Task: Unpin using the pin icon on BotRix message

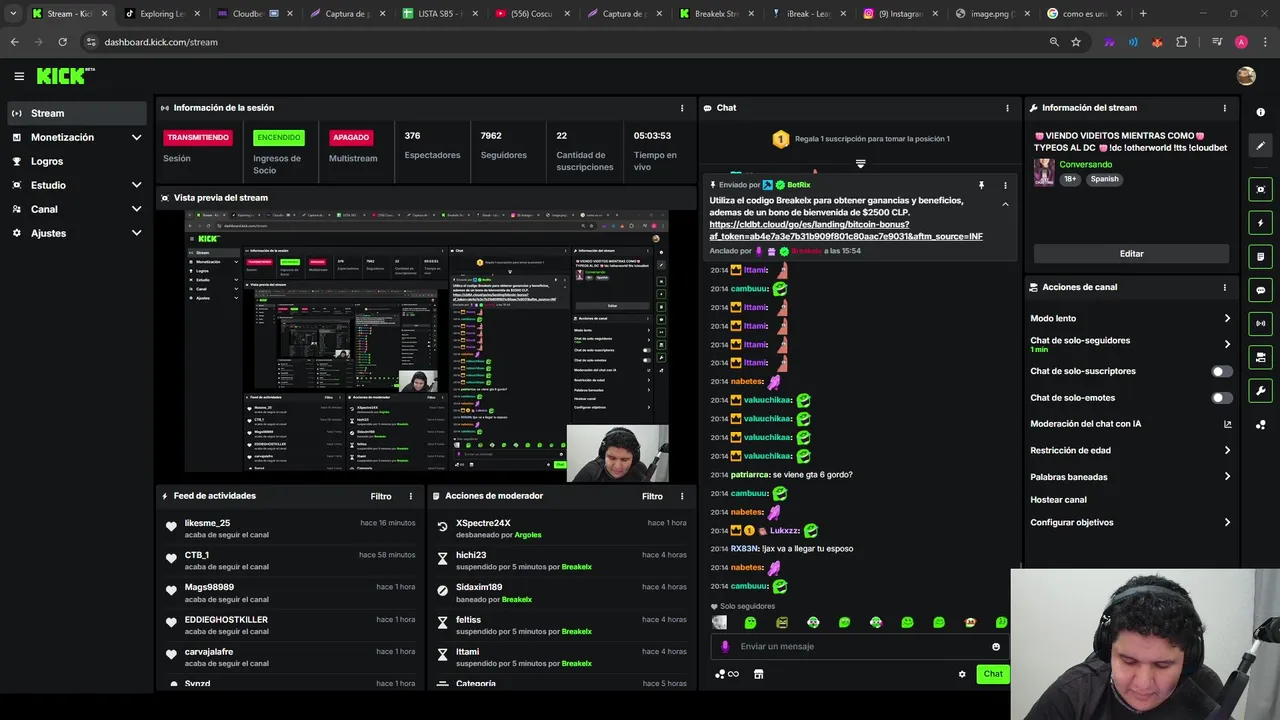Action: click(981, 185)
